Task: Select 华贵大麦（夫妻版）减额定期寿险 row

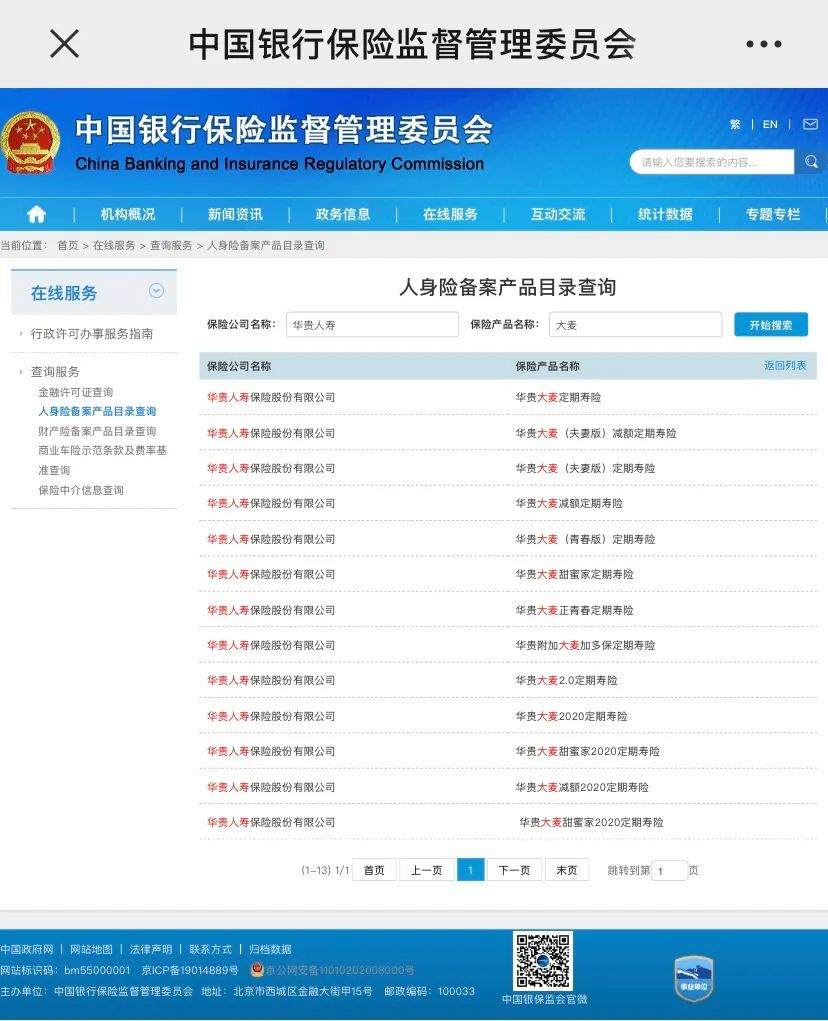Action: [508, 433]
